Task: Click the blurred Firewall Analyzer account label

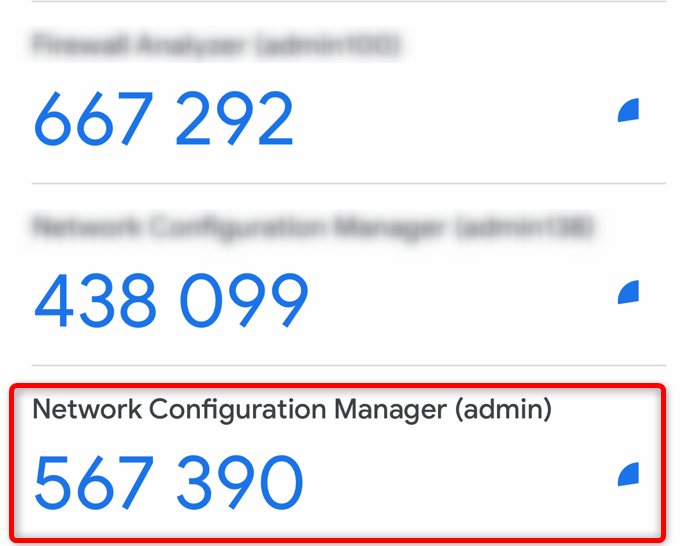Action: coord(216,45)
